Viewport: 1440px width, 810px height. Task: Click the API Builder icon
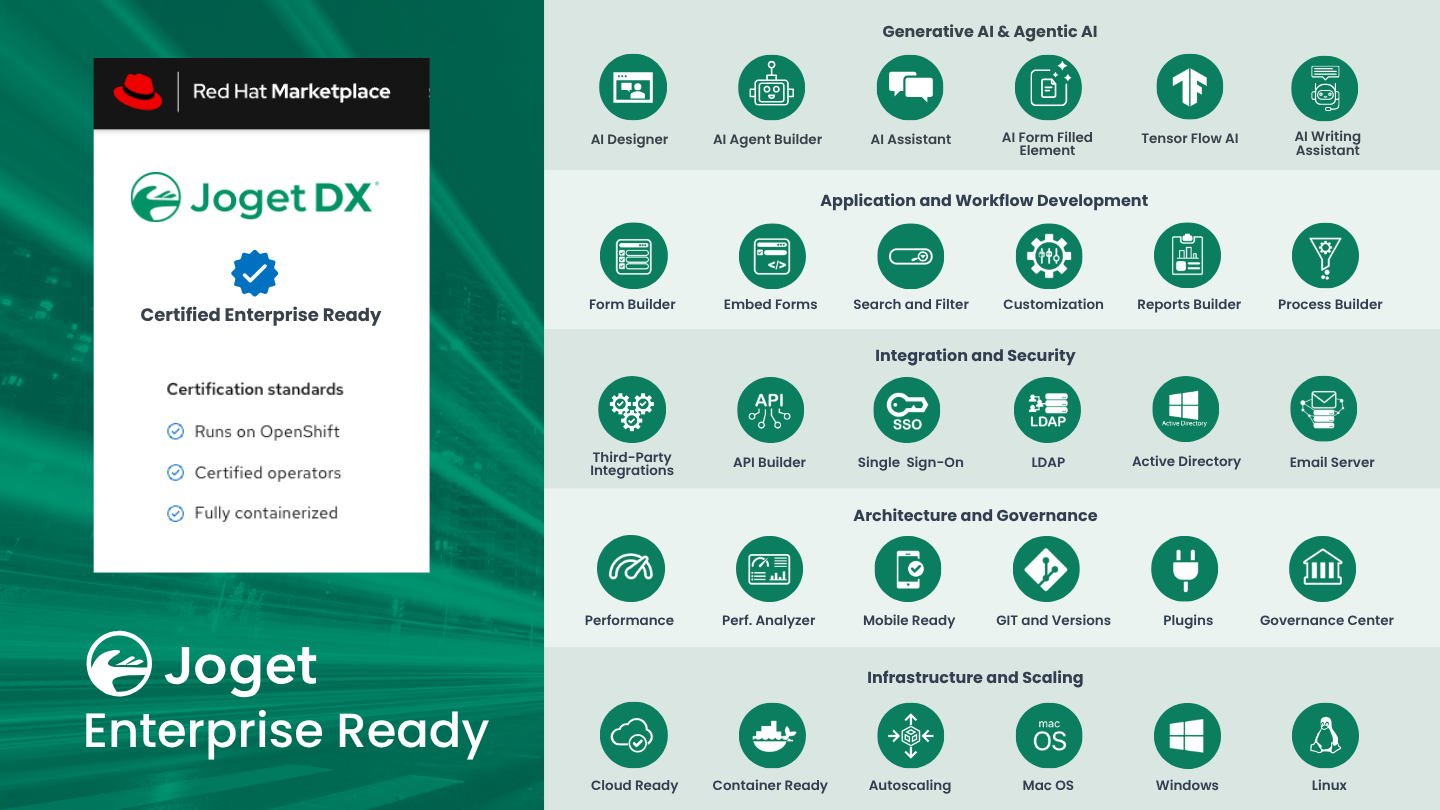(770, 410)
